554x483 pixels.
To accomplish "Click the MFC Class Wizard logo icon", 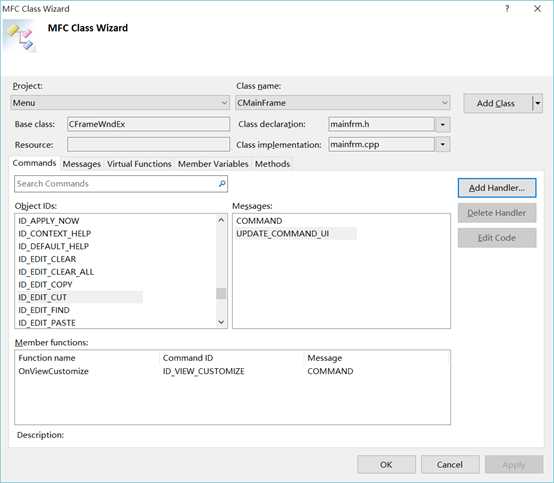I will coord(20,36).
